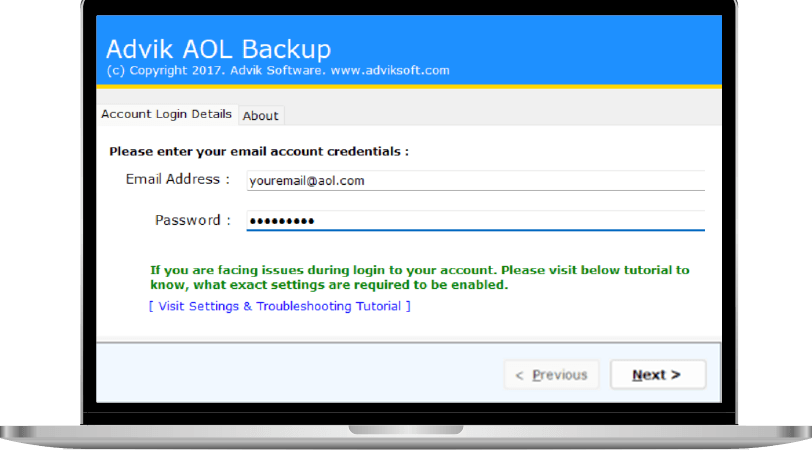The image size is (812, 450).
Task: Open Visit Settings & Troubleshooting Tutorial link
Action: (x=280, y=306)
